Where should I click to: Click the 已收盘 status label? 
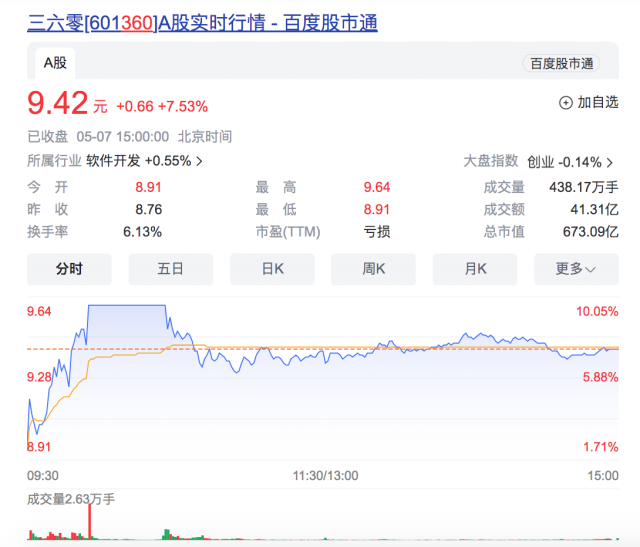pyautogui.click(x=47, y=137)
